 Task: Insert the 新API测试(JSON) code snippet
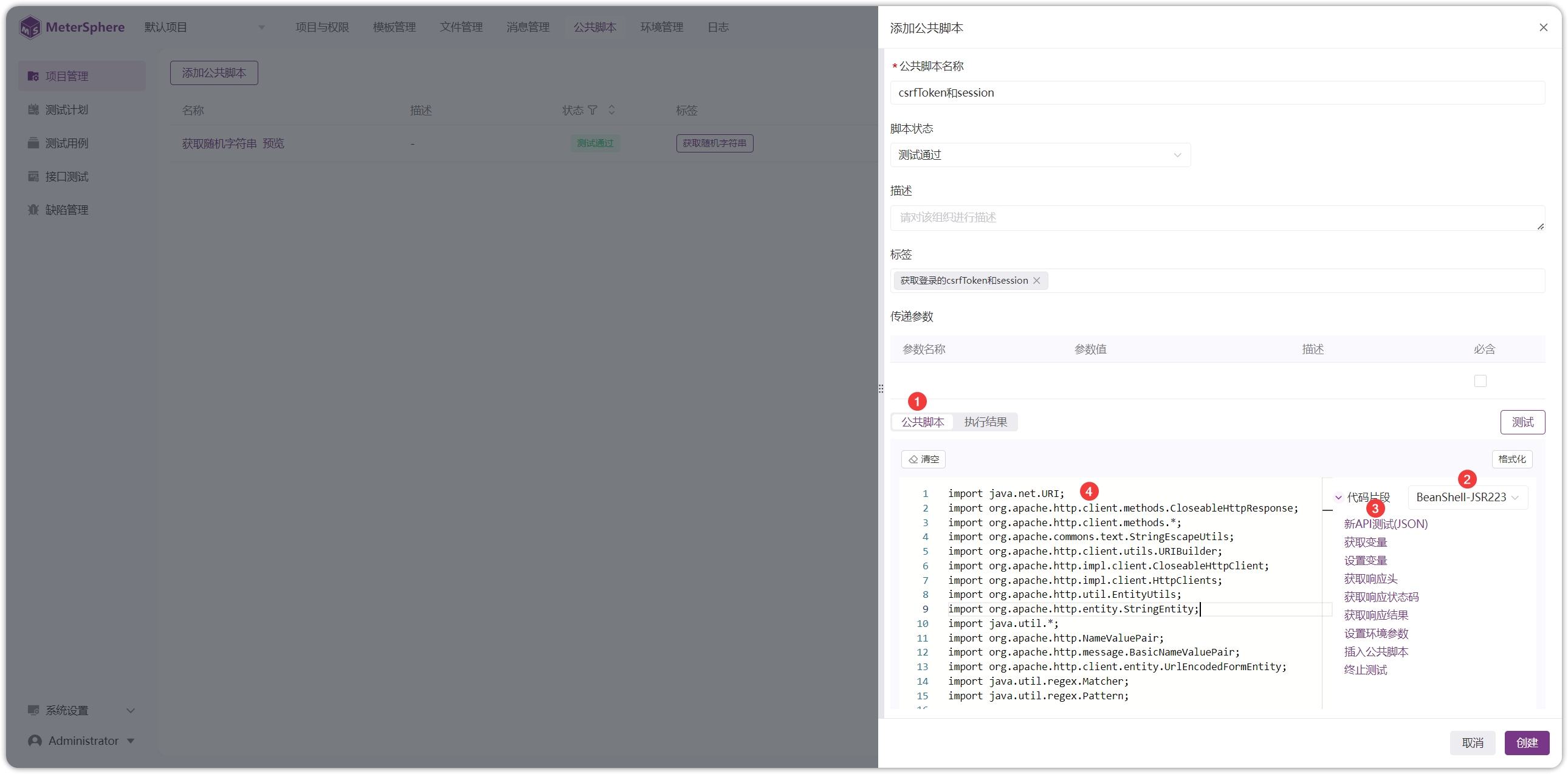click(x=1386, y=524)
